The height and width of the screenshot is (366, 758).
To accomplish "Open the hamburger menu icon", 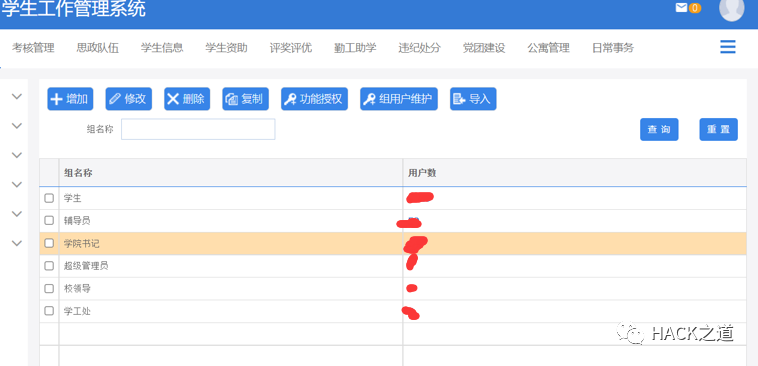I will [728, 47].
